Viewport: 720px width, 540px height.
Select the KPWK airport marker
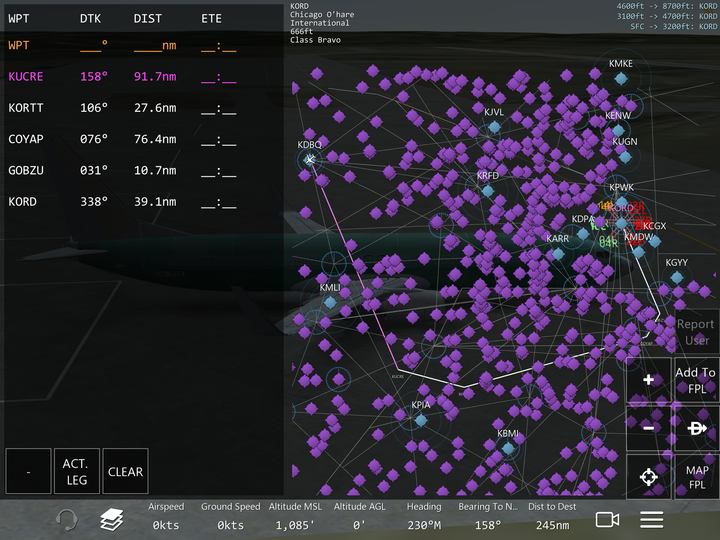[x=622, y=202]
